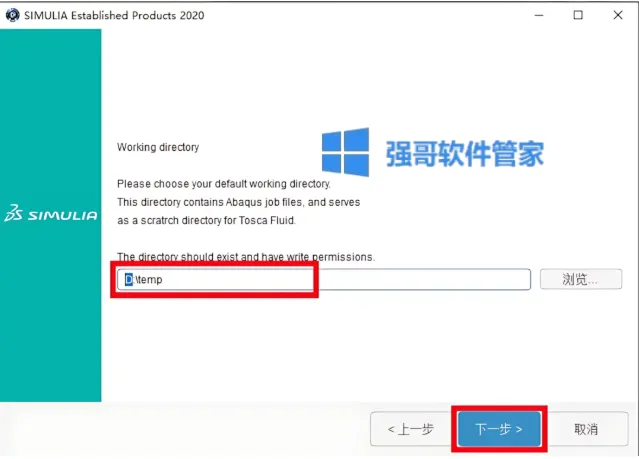Viewport: 639px width, 459px height.
Task: Continue with the 下一步 button
Action: (x=499, y=429)
